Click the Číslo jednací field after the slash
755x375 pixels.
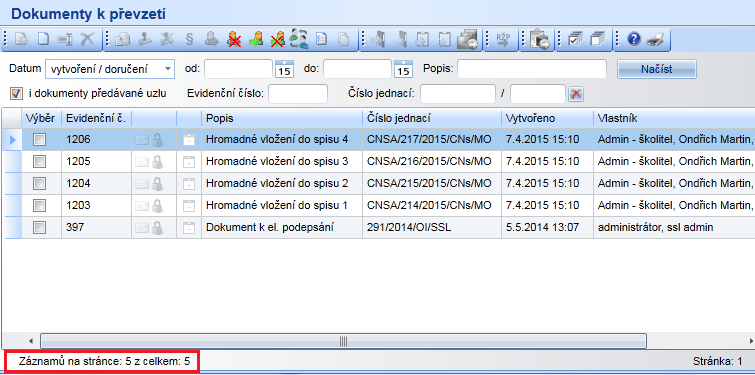click(x=538, y=94)
